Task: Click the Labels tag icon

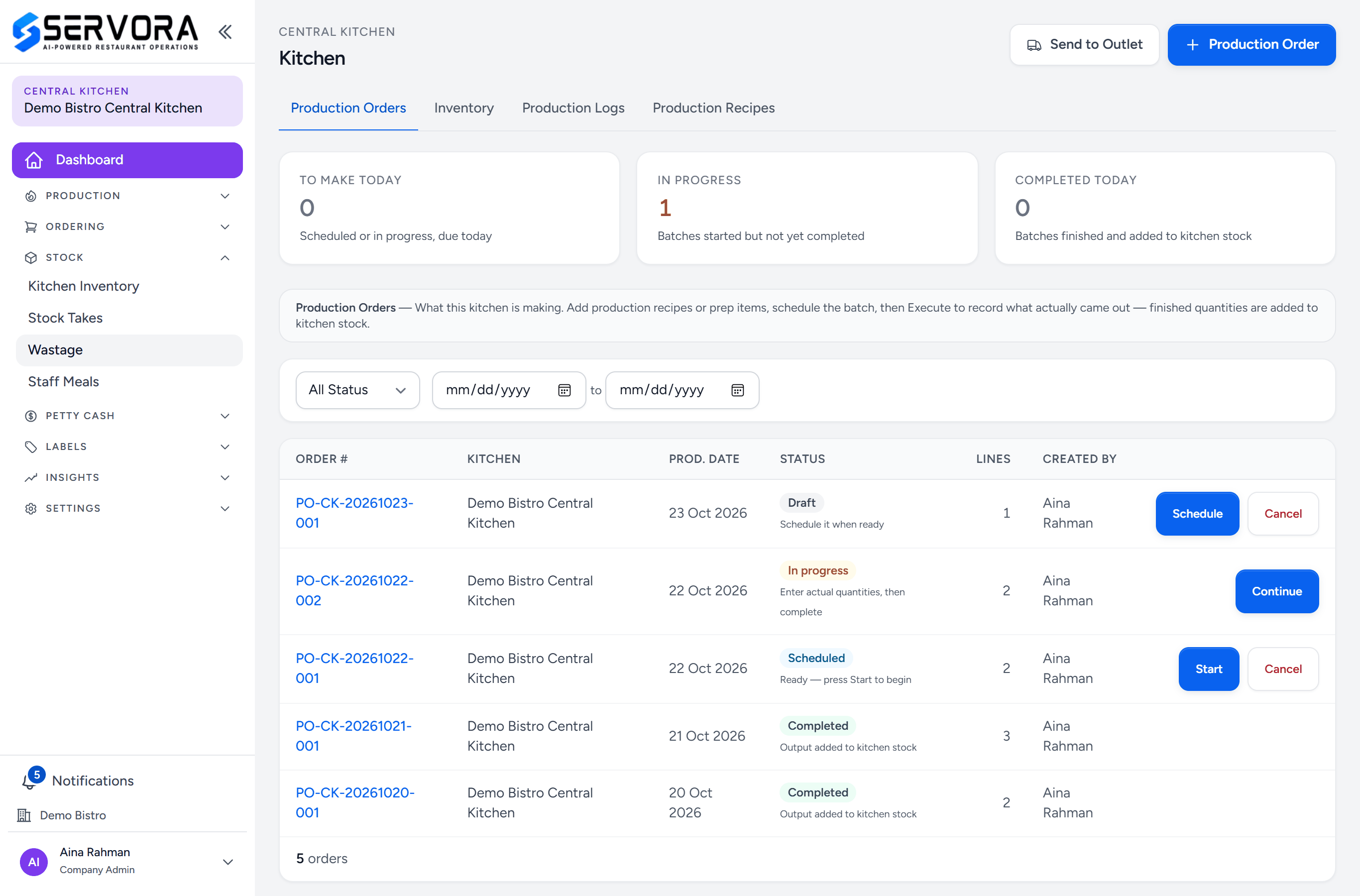Action: (x=31, y=447)
